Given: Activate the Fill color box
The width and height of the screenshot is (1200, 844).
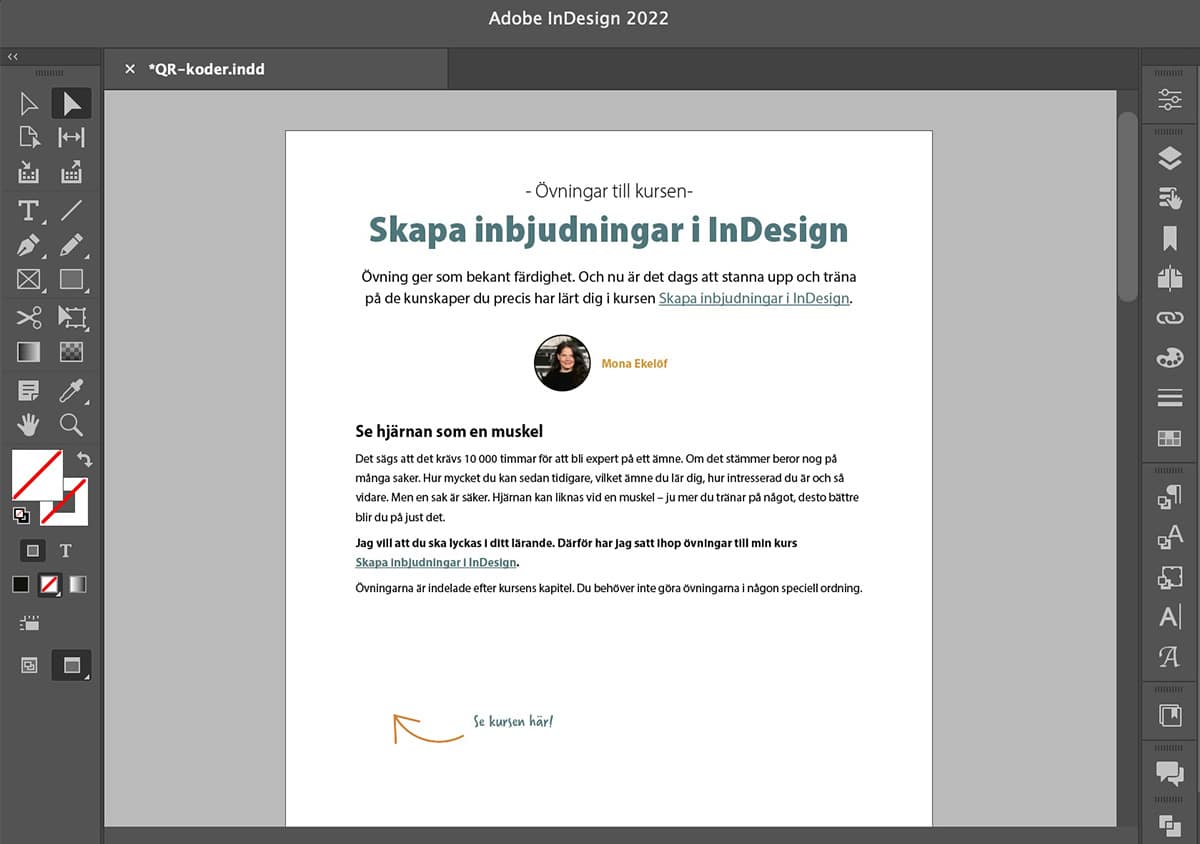Looking at the screenshot, I should [37, 475].
